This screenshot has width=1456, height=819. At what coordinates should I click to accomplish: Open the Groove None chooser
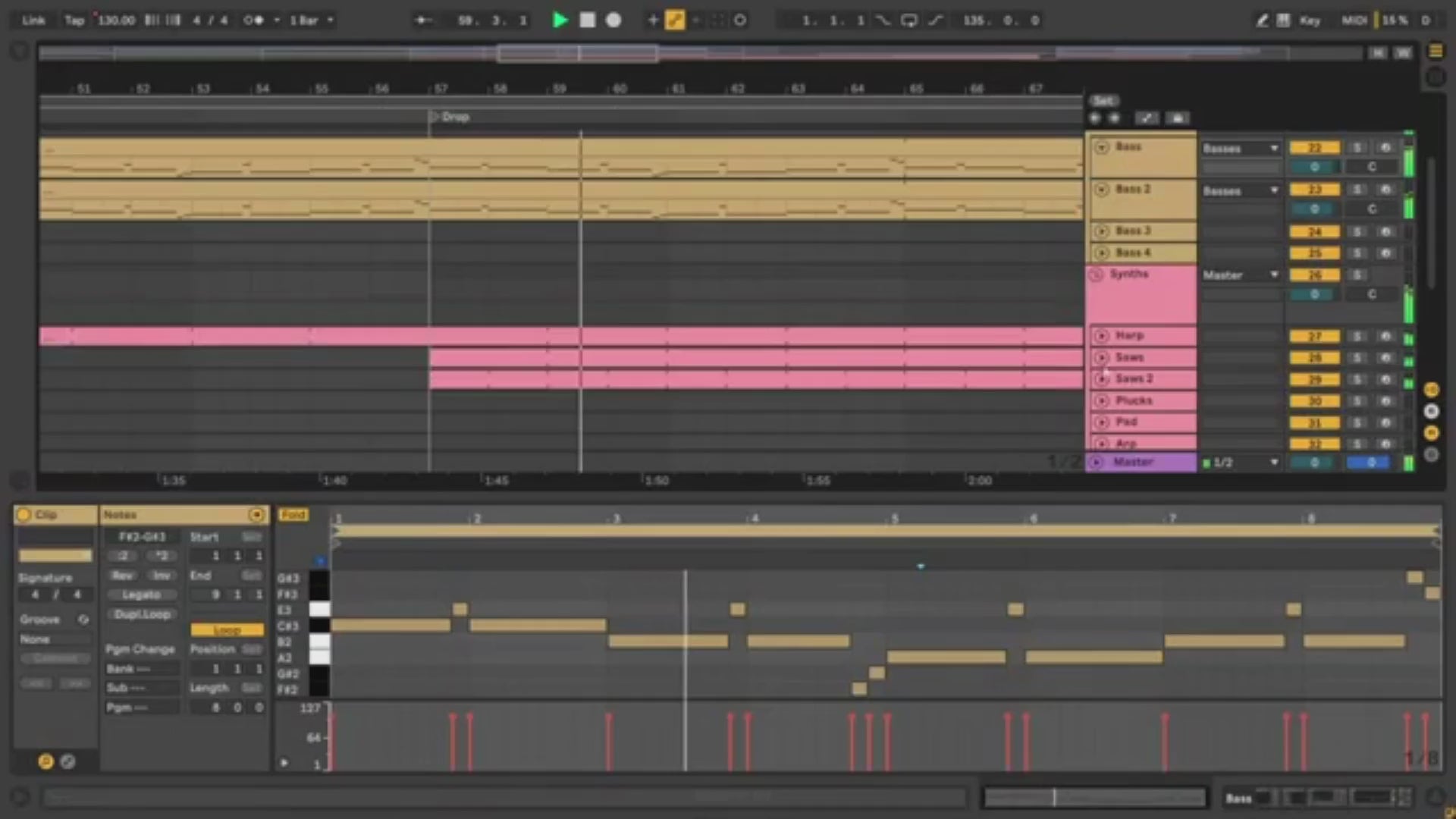point(55,639)
